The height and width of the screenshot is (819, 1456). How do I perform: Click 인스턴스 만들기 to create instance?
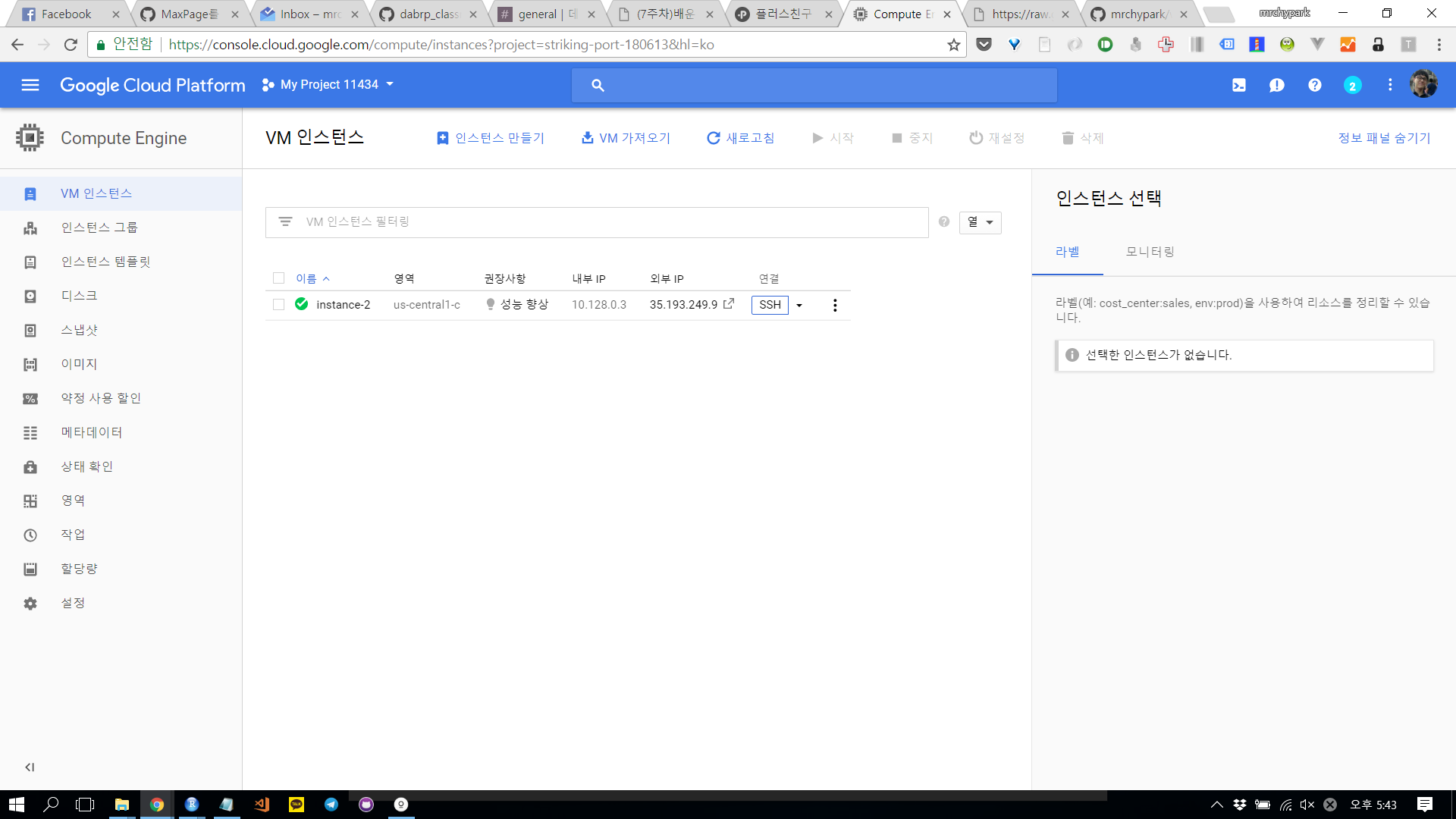tap(491, 138)
